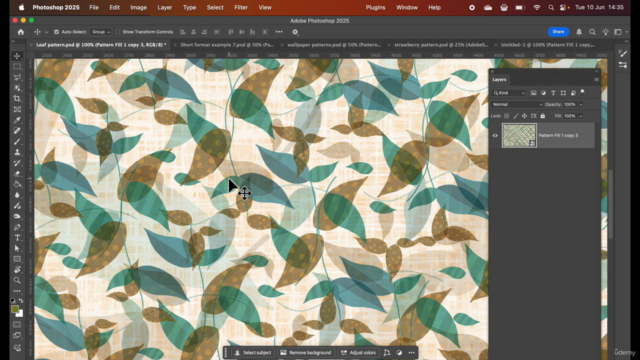This screenshot has width=640, height=360.
Task: Switch to wallpaper patterns.psd tab
Action: [x=334, y=45]
